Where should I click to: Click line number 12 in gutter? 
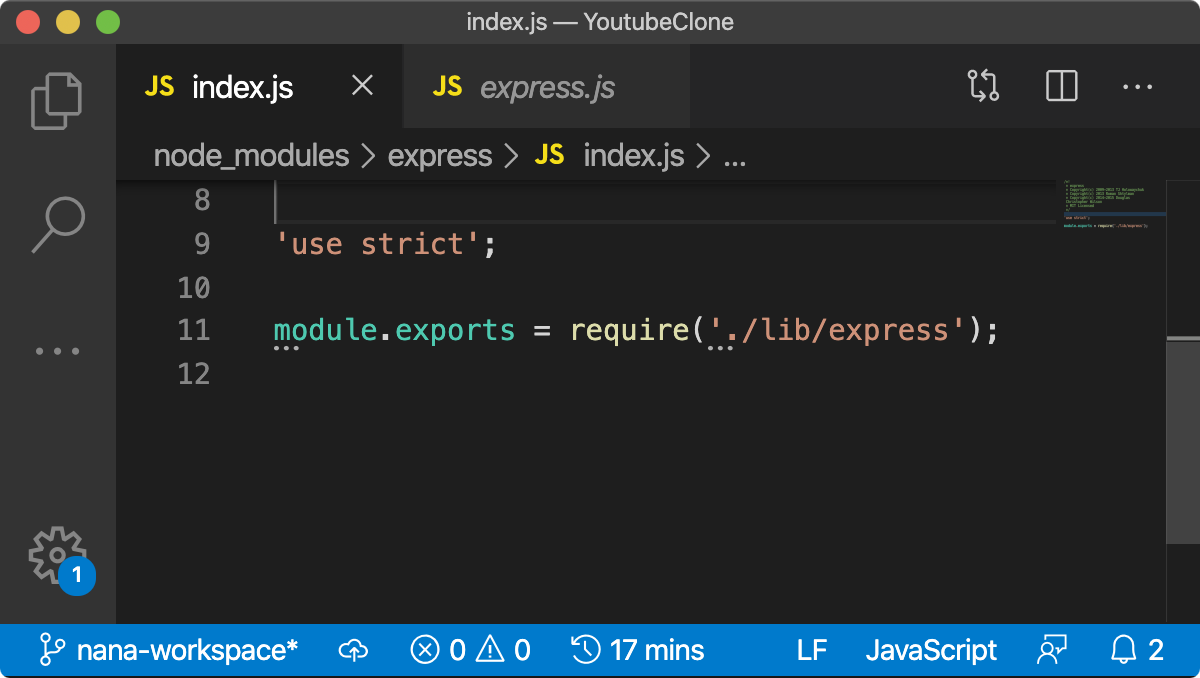[x=193, y=374]
